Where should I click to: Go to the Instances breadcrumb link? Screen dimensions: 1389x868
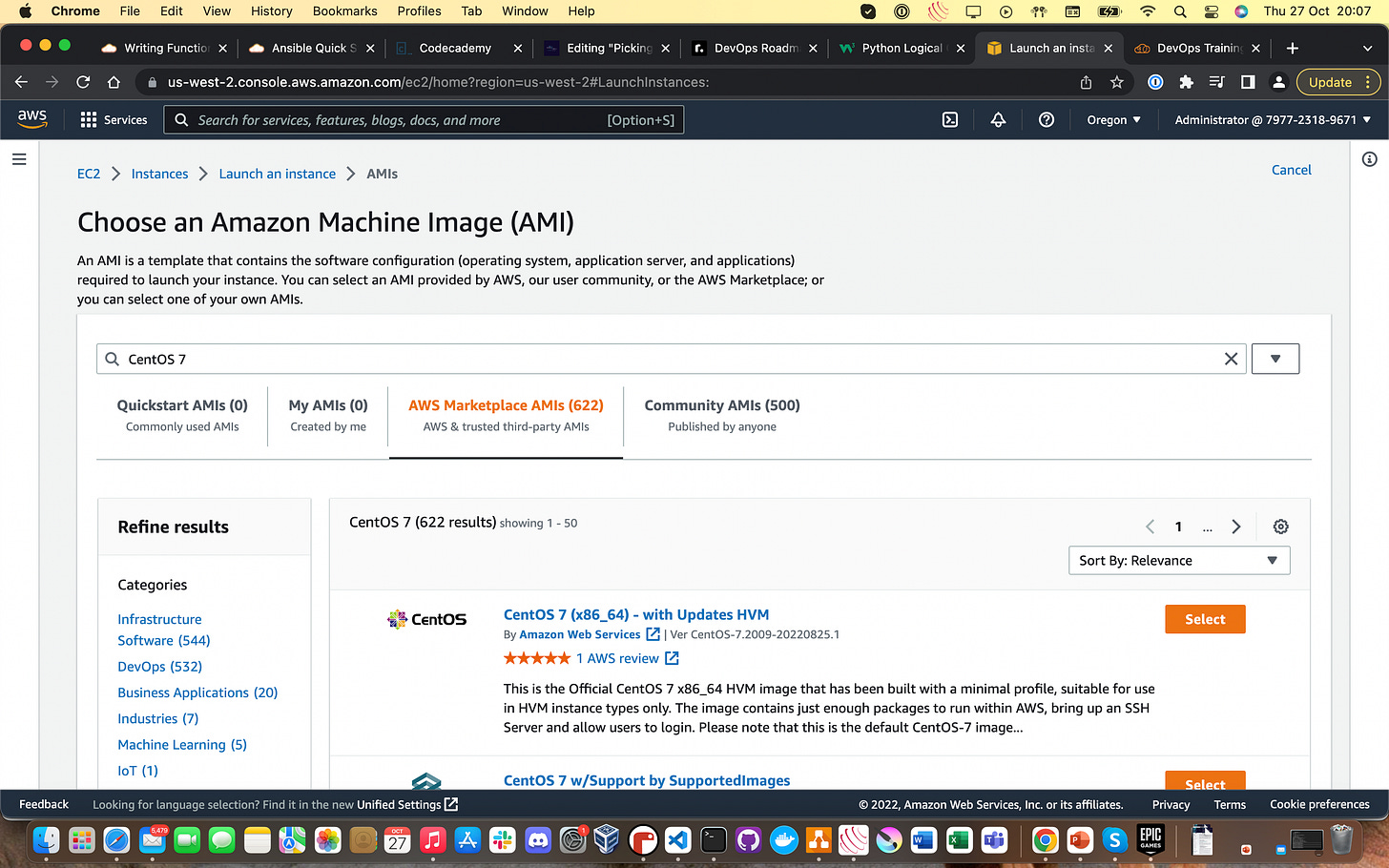(159, 174)
